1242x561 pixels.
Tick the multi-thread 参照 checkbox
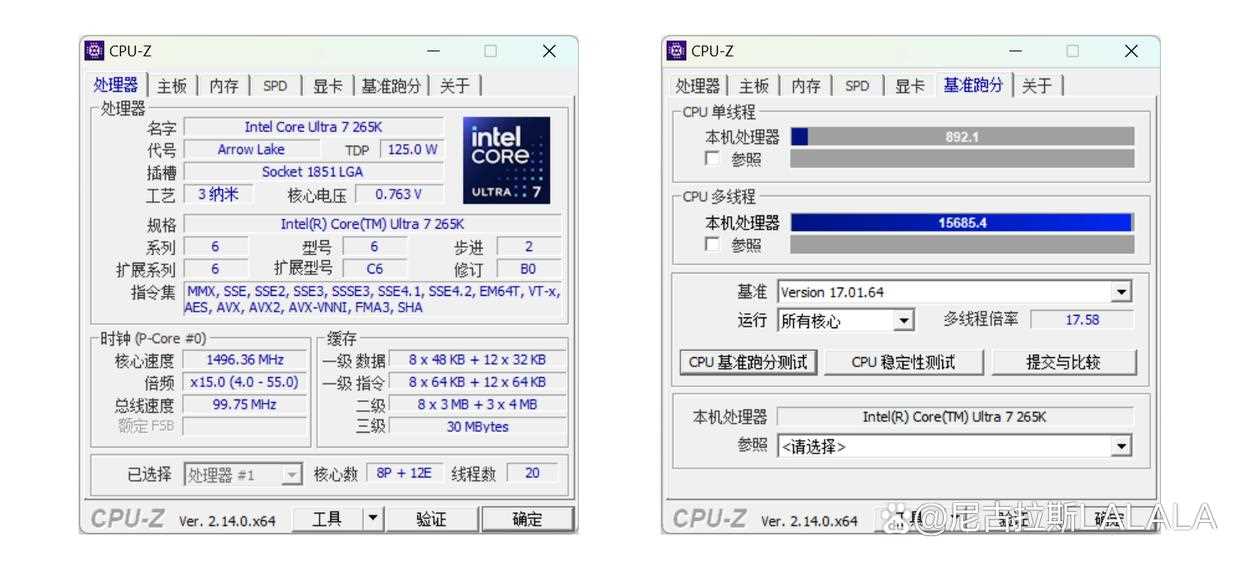tap(712, 245)
